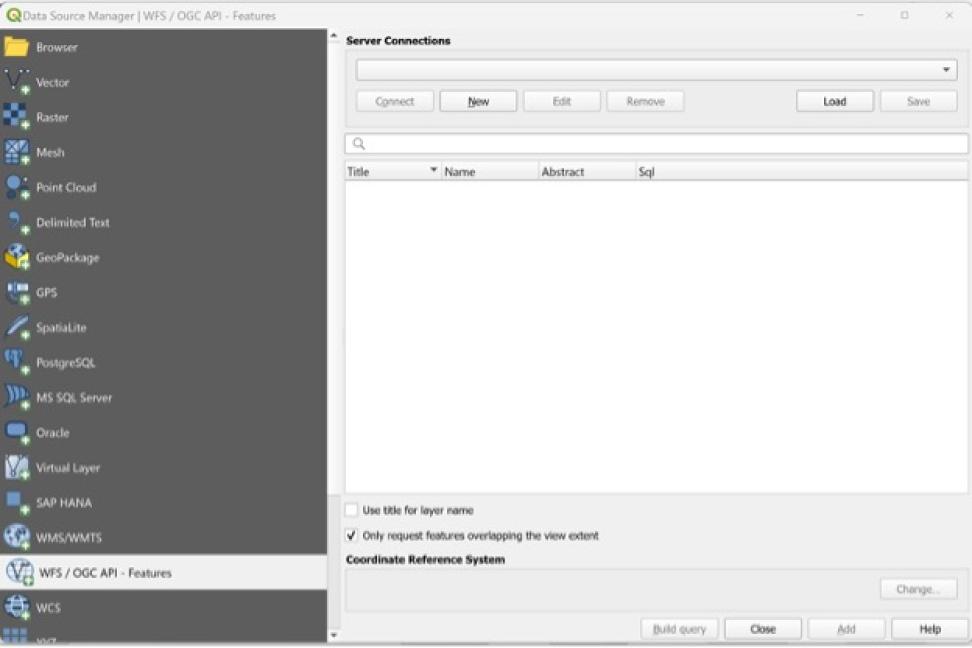Screen dimensions: 972x648
Task: Select the SAP HANA icon
Action: tap(17, 502)
